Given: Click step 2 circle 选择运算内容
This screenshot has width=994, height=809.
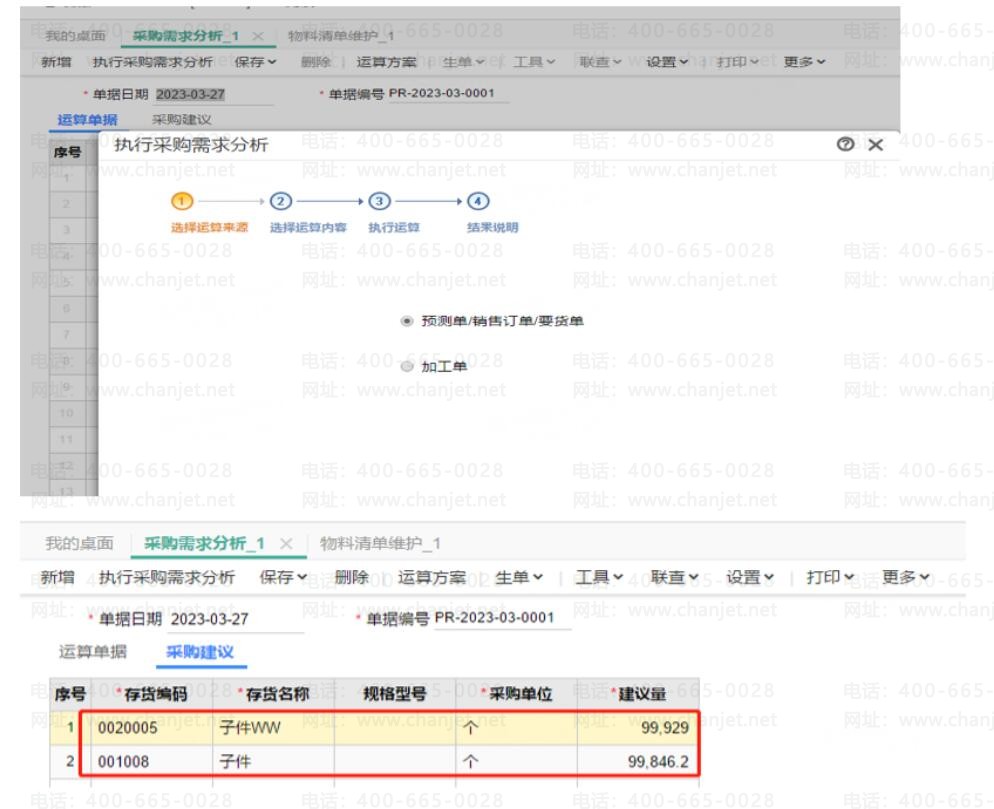Looking at the screenshot, I should (x=281, y=202).
